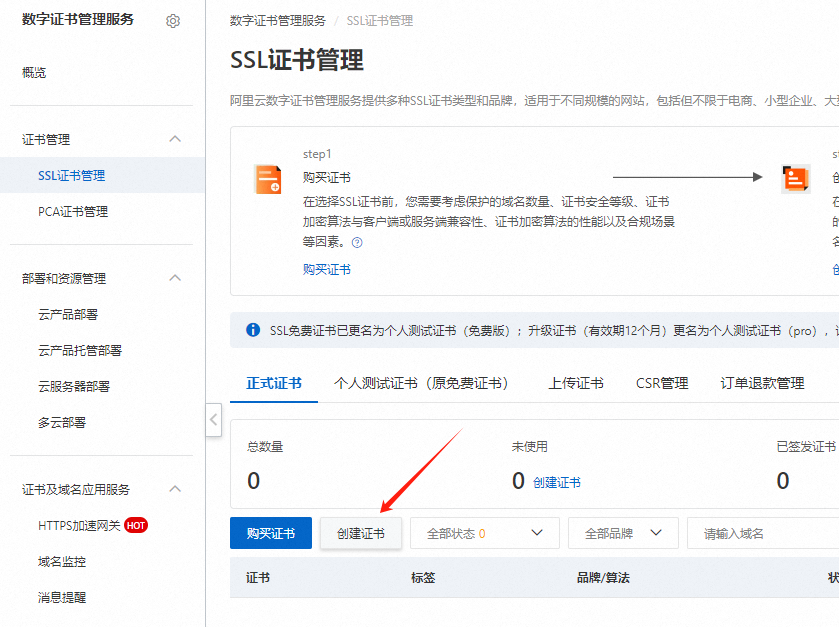The image size is (839, 627).
Task: Open PCA证书管理 in the sidebar
Action: pyautogui.click(x=73, y=211)
